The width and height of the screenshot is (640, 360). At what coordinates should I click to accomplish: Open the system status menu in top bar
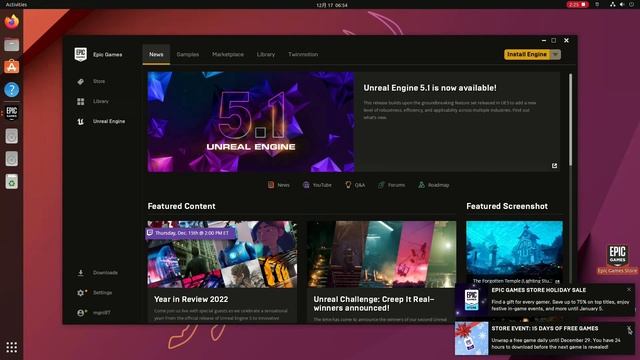pyautogui.click(x=622, y=4)
